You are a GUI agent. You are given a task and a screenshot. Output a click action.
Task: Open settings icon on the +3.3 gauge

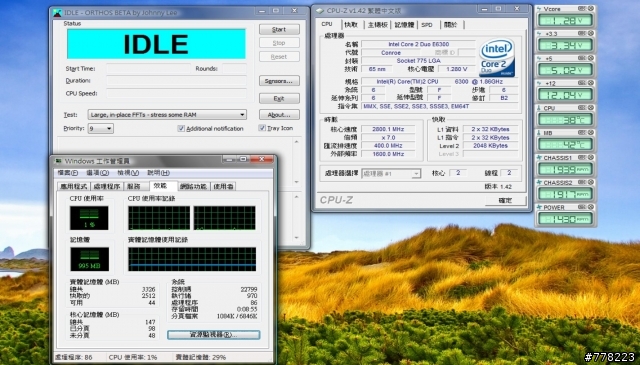tap(582, 33)
